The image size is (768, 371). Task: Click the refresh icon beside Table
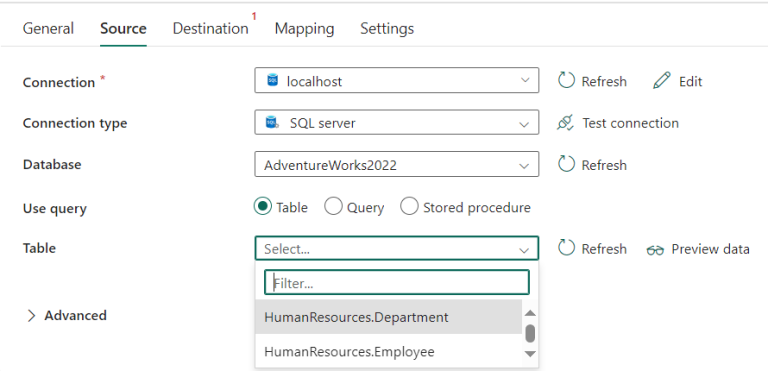(566, 248)
